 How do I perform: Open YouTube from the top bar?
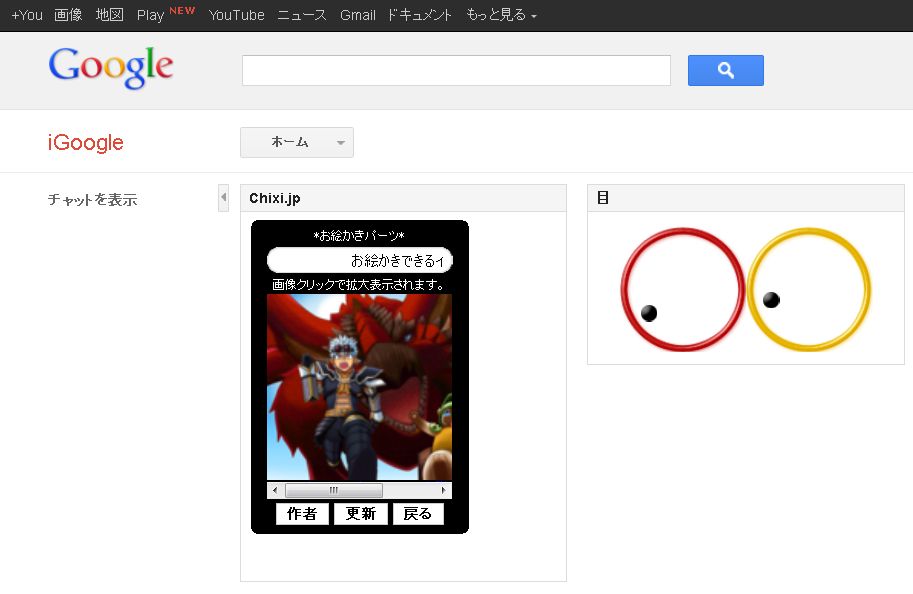[237, 15]
